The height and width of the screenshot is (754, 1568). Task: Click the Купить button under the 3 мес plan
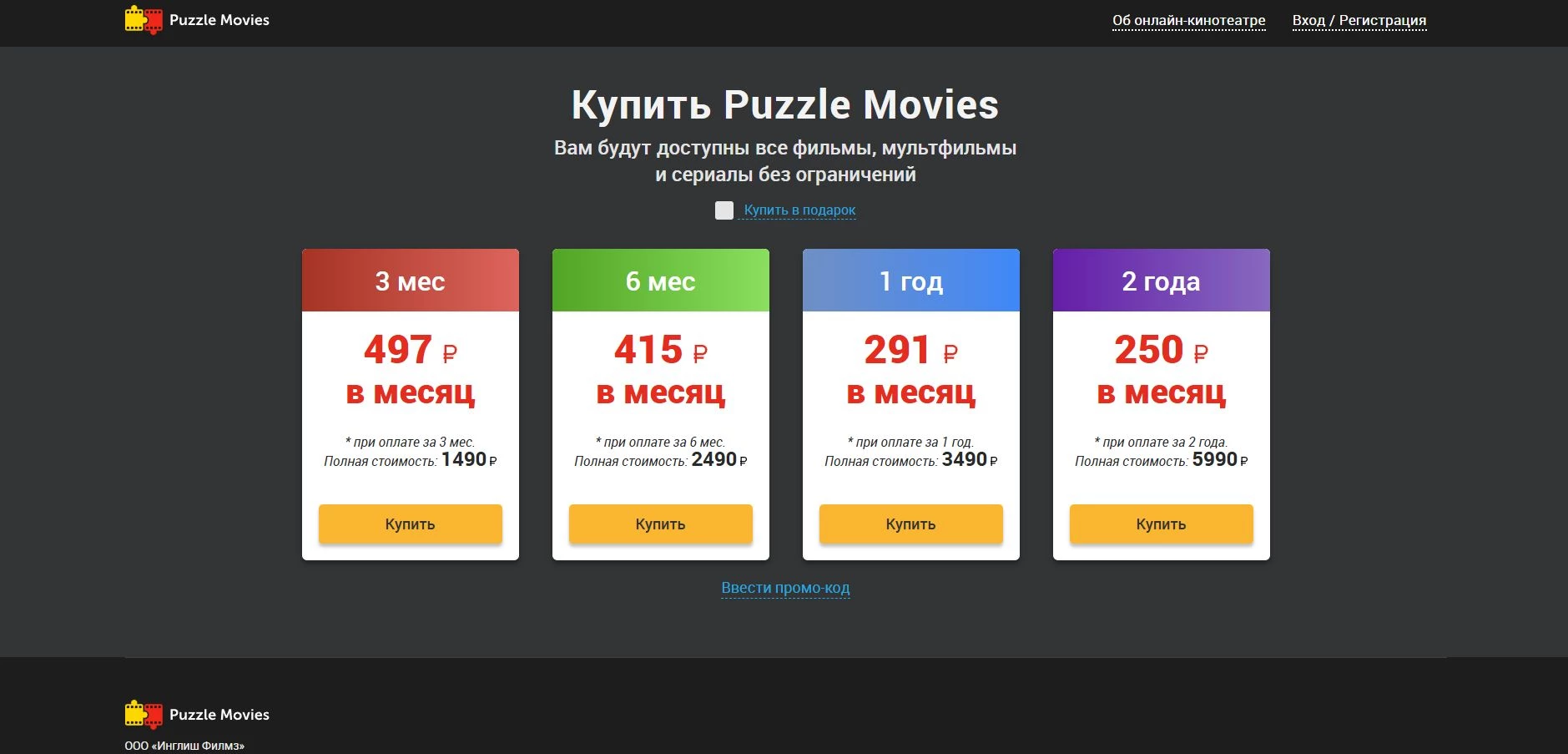click(x=410, y=524)
